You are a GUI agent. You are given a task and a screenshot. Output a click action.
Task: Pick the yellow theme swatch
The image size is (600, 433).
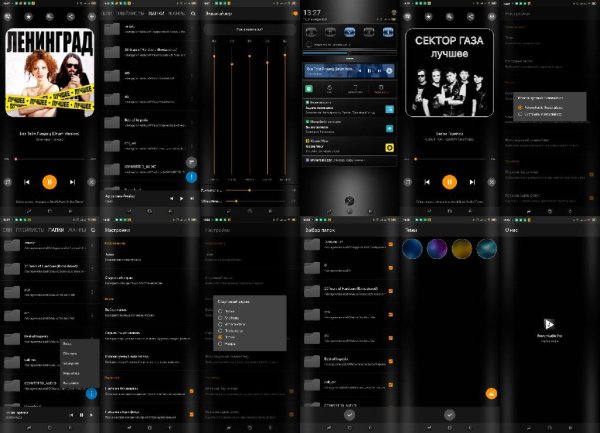pos(462,249)
